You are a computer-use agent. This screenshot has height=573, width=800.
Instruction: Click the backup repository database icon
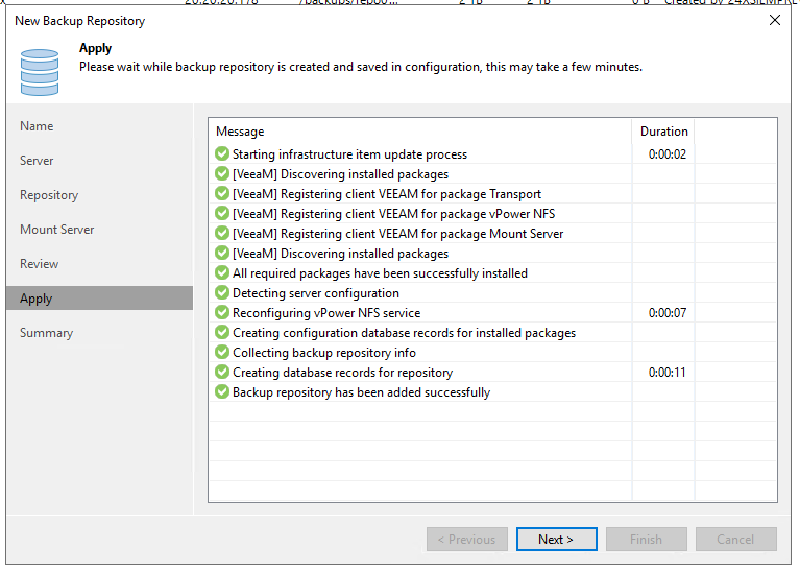click(39, 72)
